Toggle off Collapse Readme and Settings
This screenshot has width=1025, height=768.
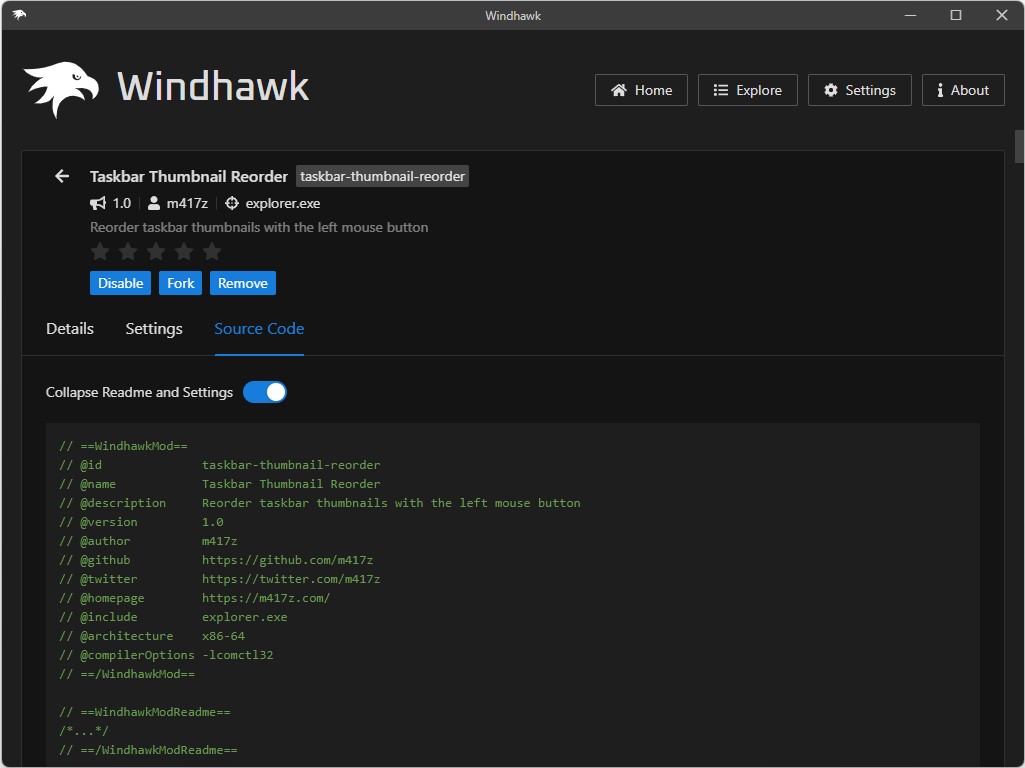tap(265, 392)
